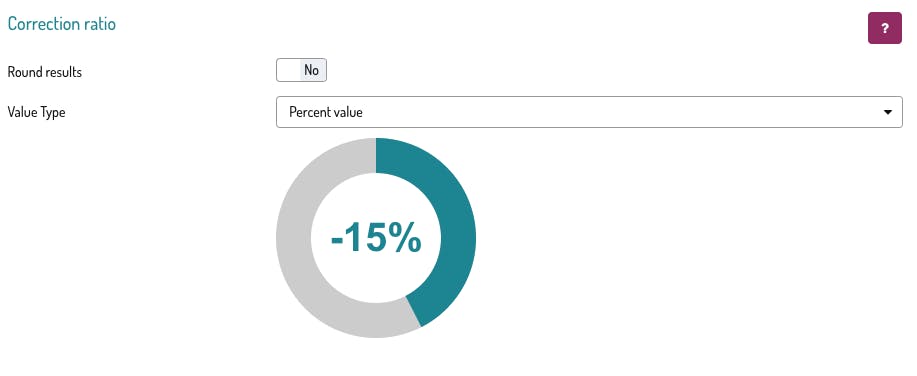Click the 'Value Type' label

[36, 112]
